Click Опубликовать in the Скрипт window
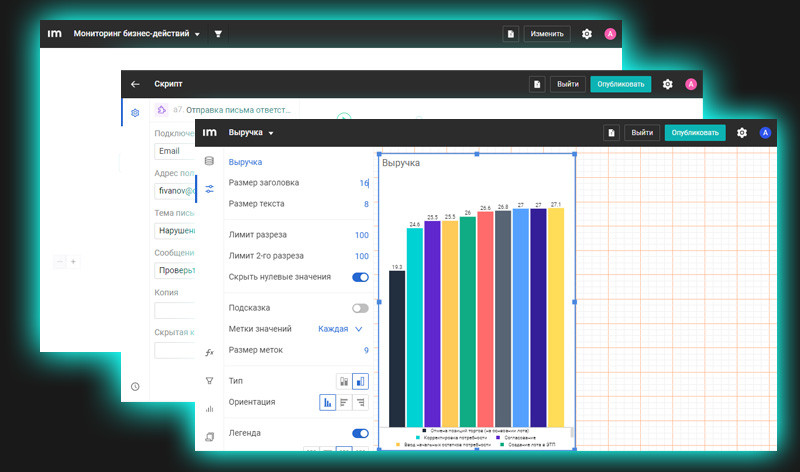Viewport: 800px width, 472px height. (x=620, y=84)
